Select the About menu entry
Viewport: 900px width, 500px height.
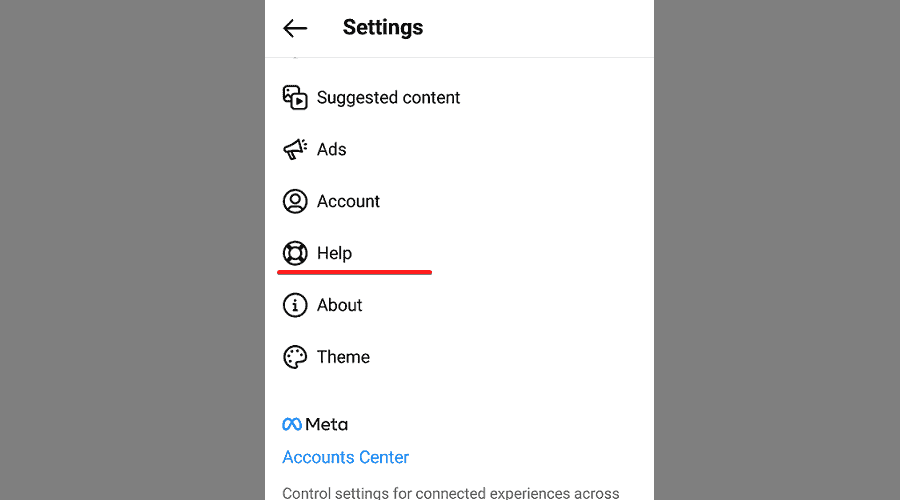tap(339, 305)
